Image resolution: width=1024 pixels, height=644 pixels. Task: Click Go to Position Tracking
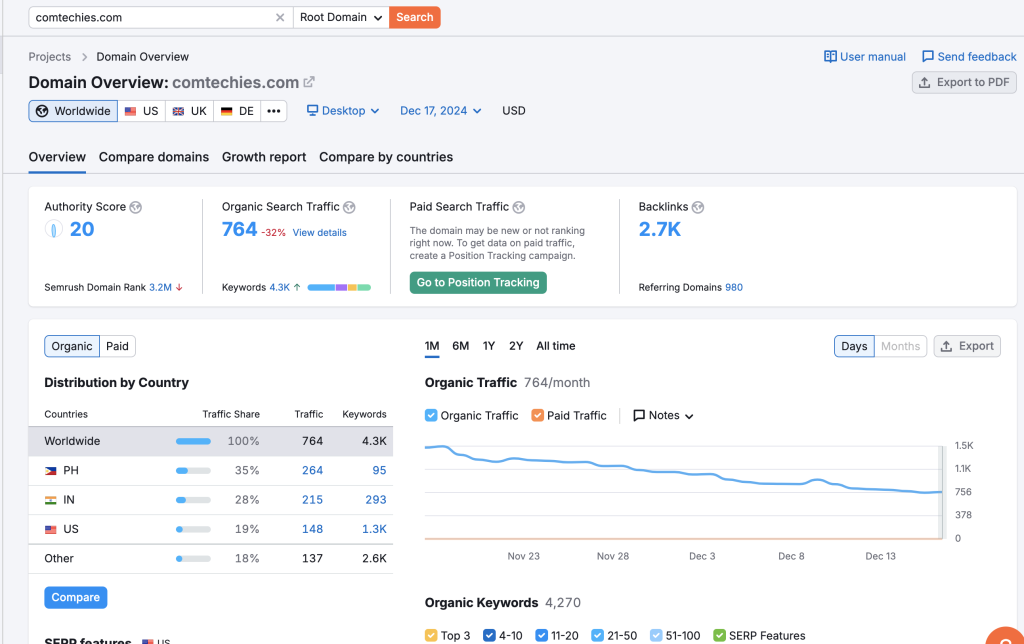477,282
